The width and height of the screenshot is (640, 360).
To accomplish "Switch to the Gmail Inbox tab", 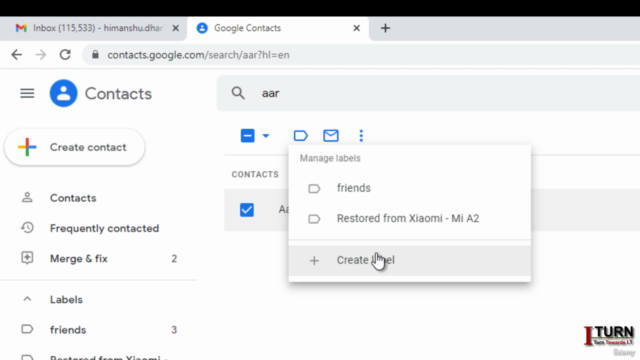I will coord(93,28).
